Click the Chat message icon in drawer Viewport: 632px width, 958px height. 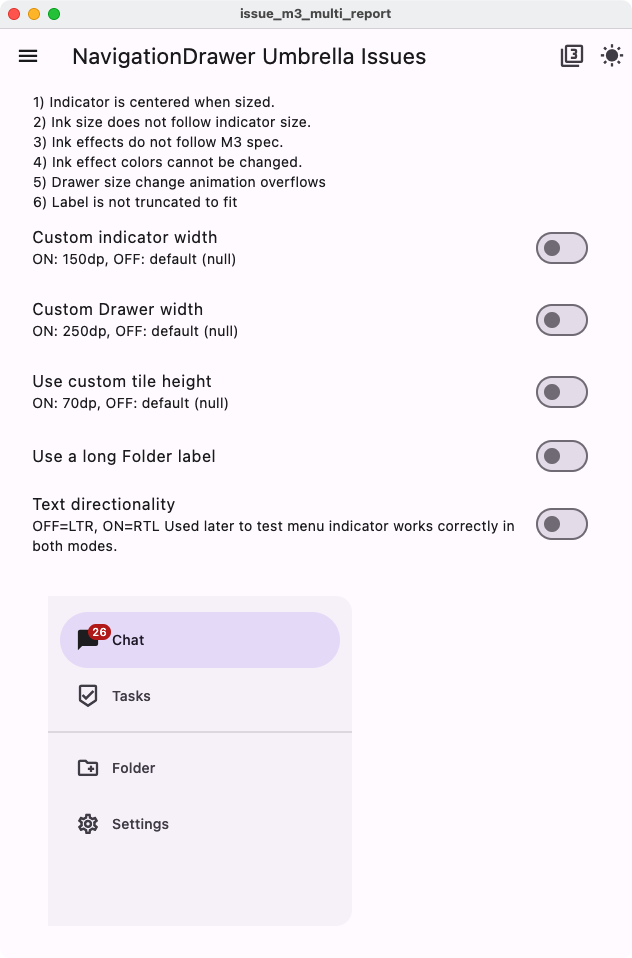tap(89, 640)
